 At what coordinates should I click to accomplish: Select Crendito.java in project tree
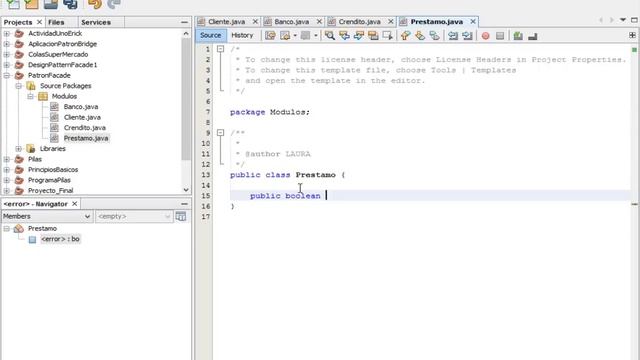point(84,128)
